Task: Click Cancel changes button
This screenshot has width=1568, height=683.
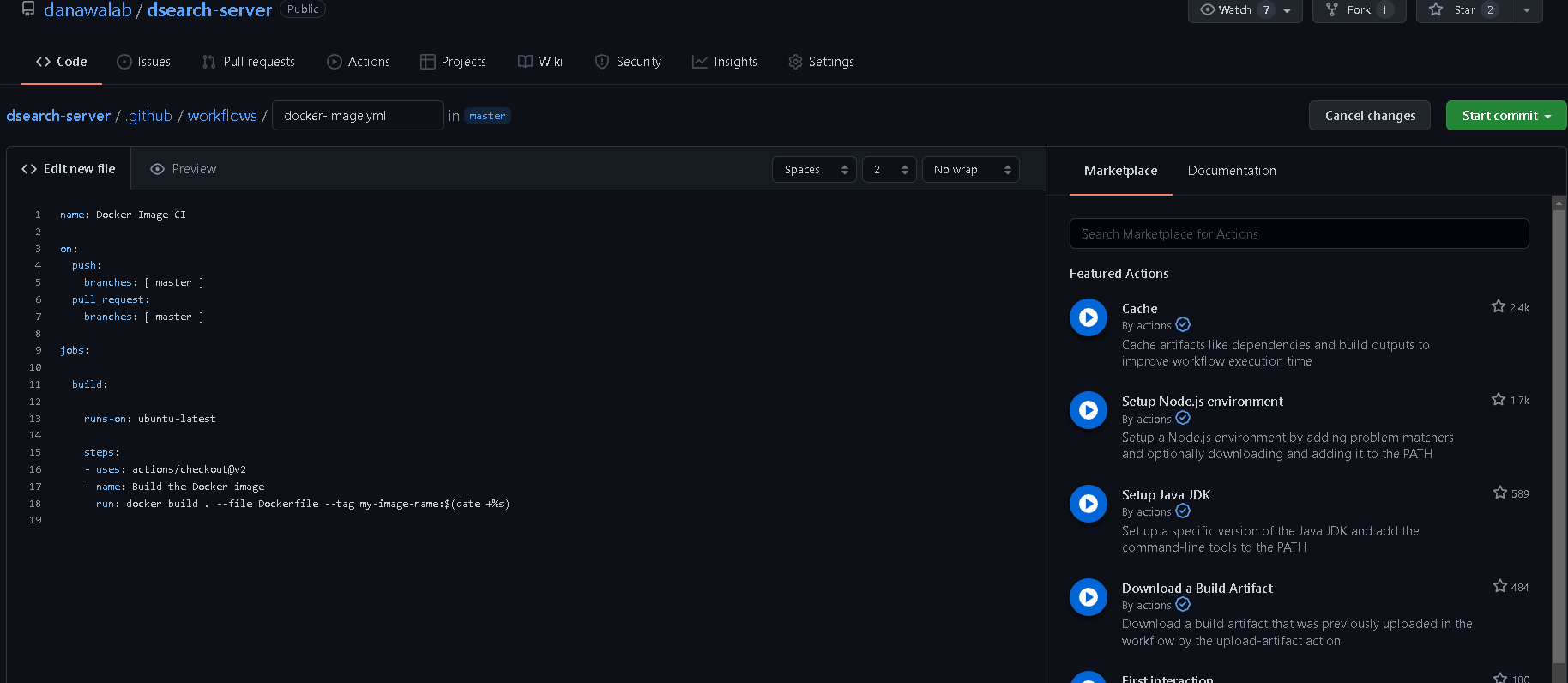Action: 1370,116
